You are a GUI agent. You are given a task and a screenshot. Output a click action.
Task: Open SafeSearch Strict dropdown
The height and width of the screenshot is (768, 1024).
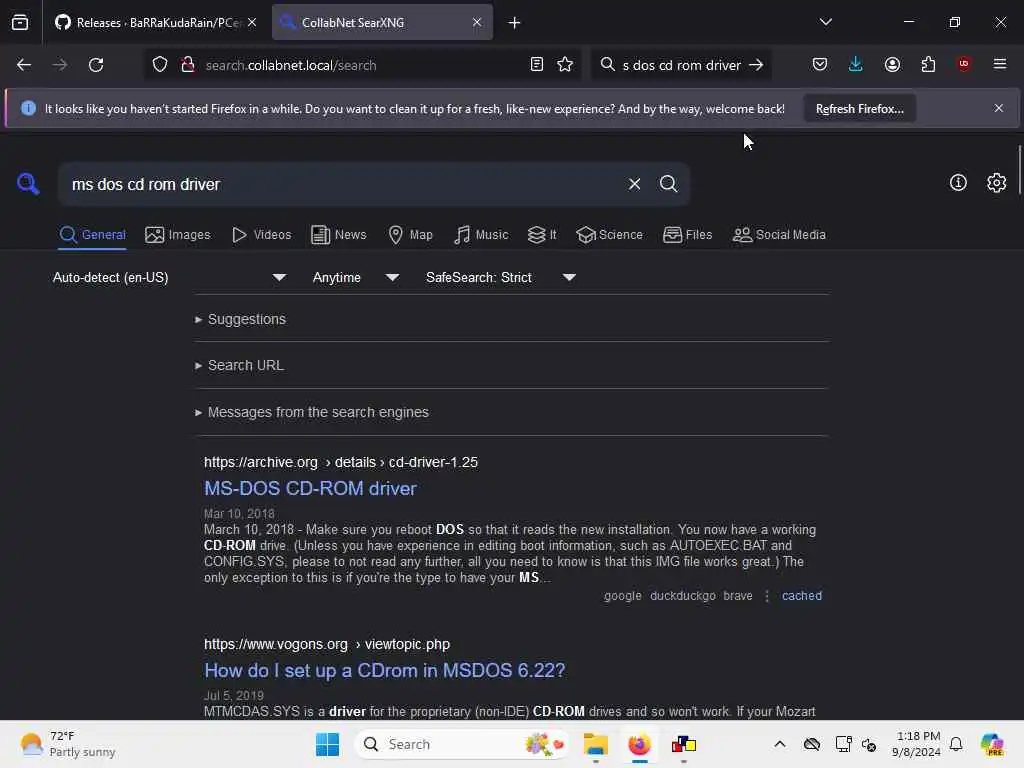[x=501, y=278]
